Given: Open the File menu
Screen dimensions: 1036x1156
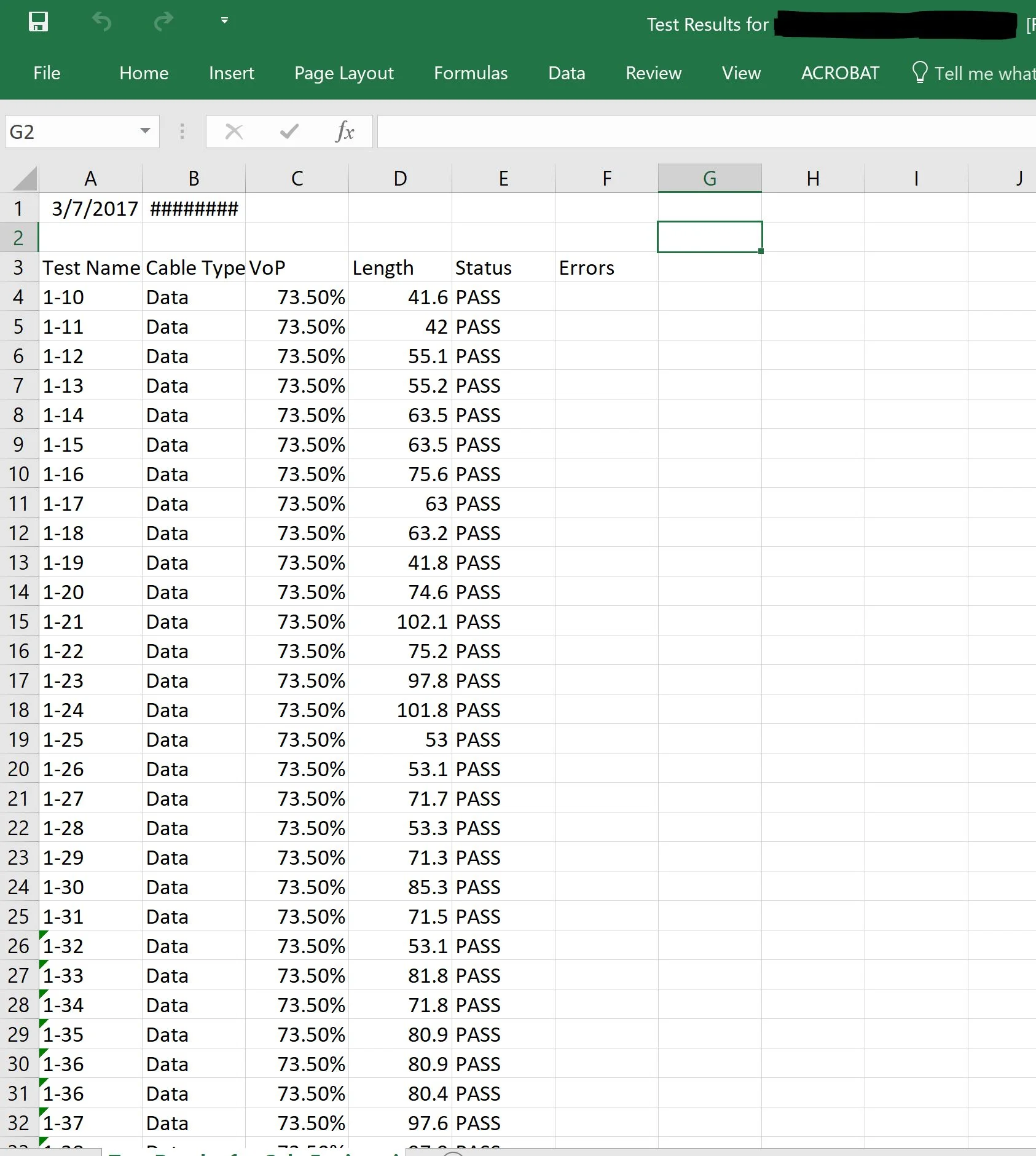Looking at the screenshot, I should (47, 73).
